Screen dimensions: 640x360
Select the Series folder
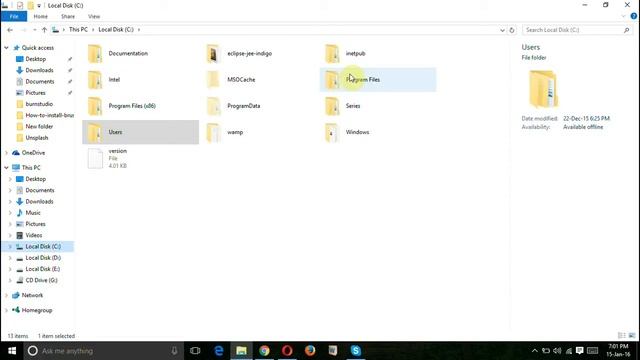click(x=378, y=106)
